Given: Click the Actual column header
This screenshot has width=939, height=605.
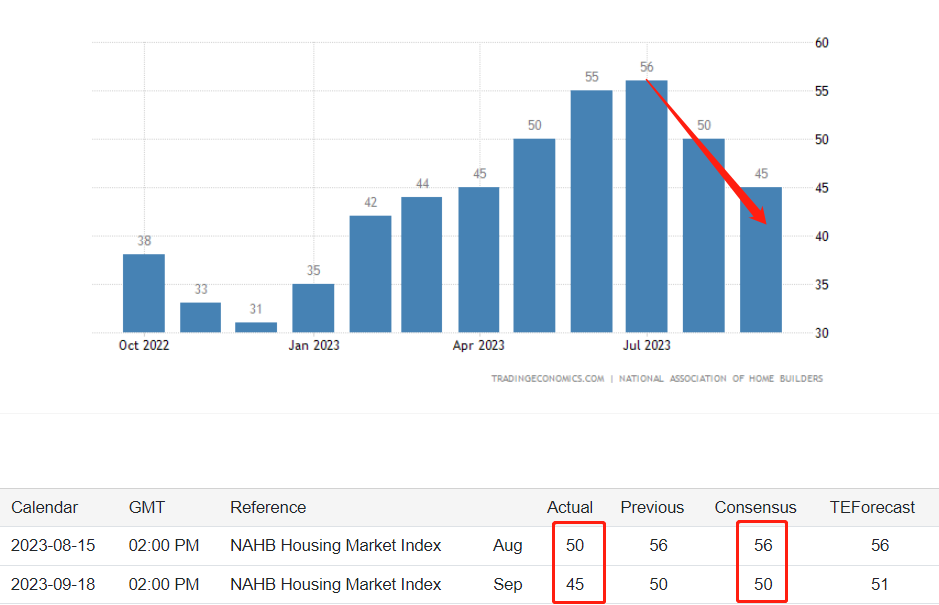Looking at the screenshot, I should [570, 507].
